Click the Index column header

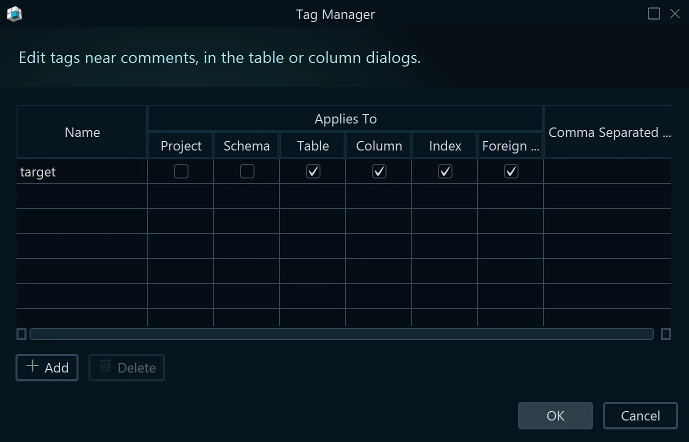pyautogui.click(x=445, y=145)
